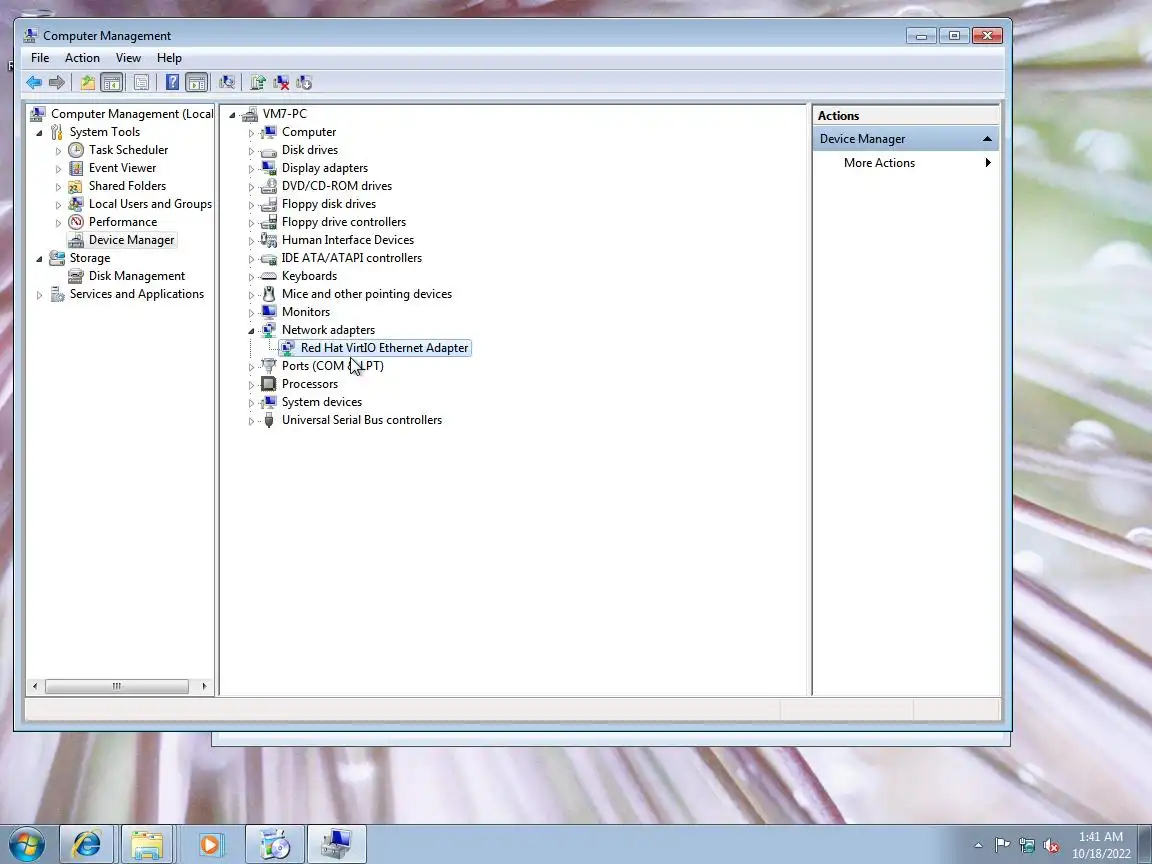
Task: Collapse the Storage node
Action: (x=40, y=259)
